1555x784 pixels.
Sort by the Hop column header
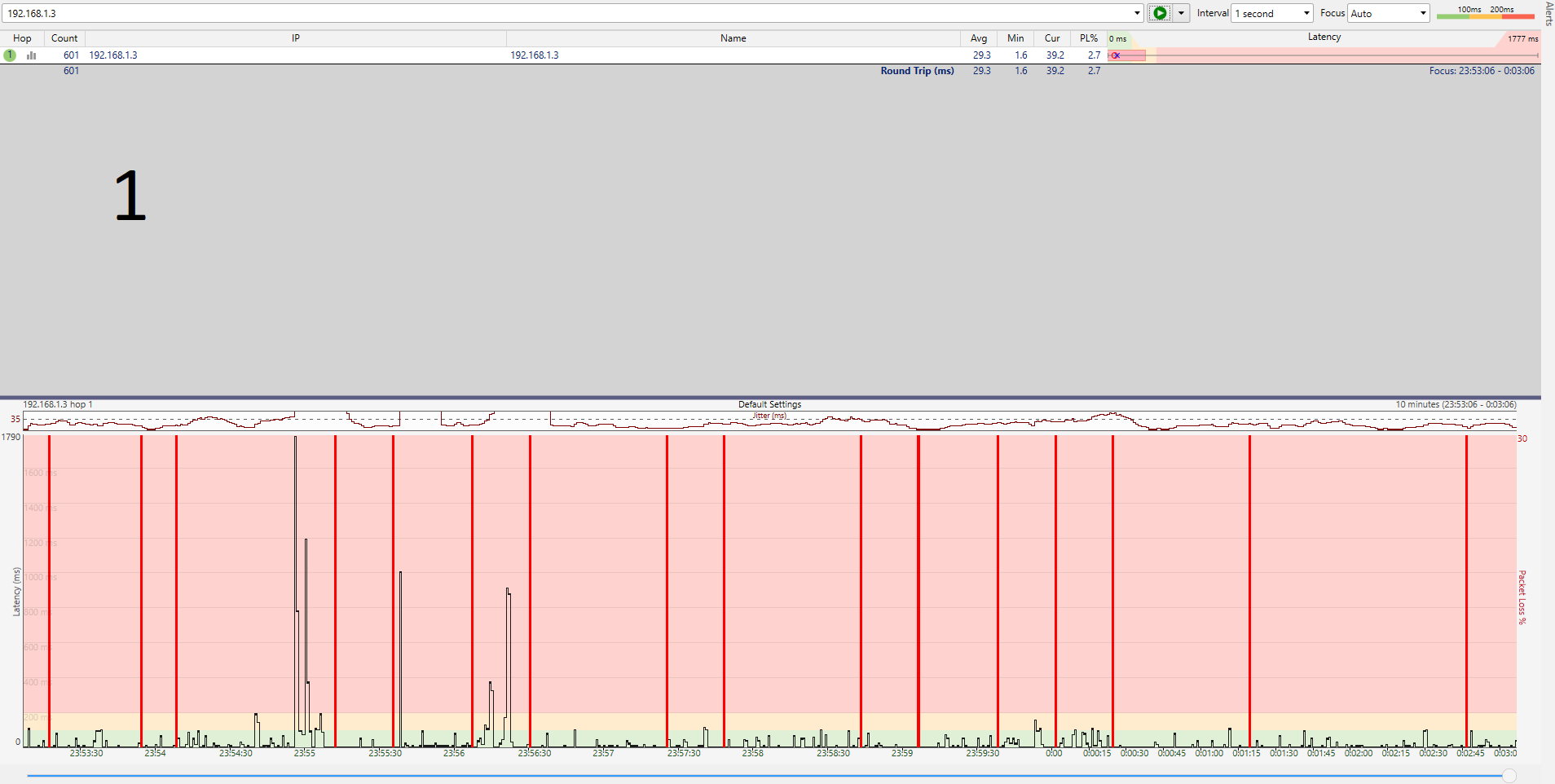click(22, 38)
